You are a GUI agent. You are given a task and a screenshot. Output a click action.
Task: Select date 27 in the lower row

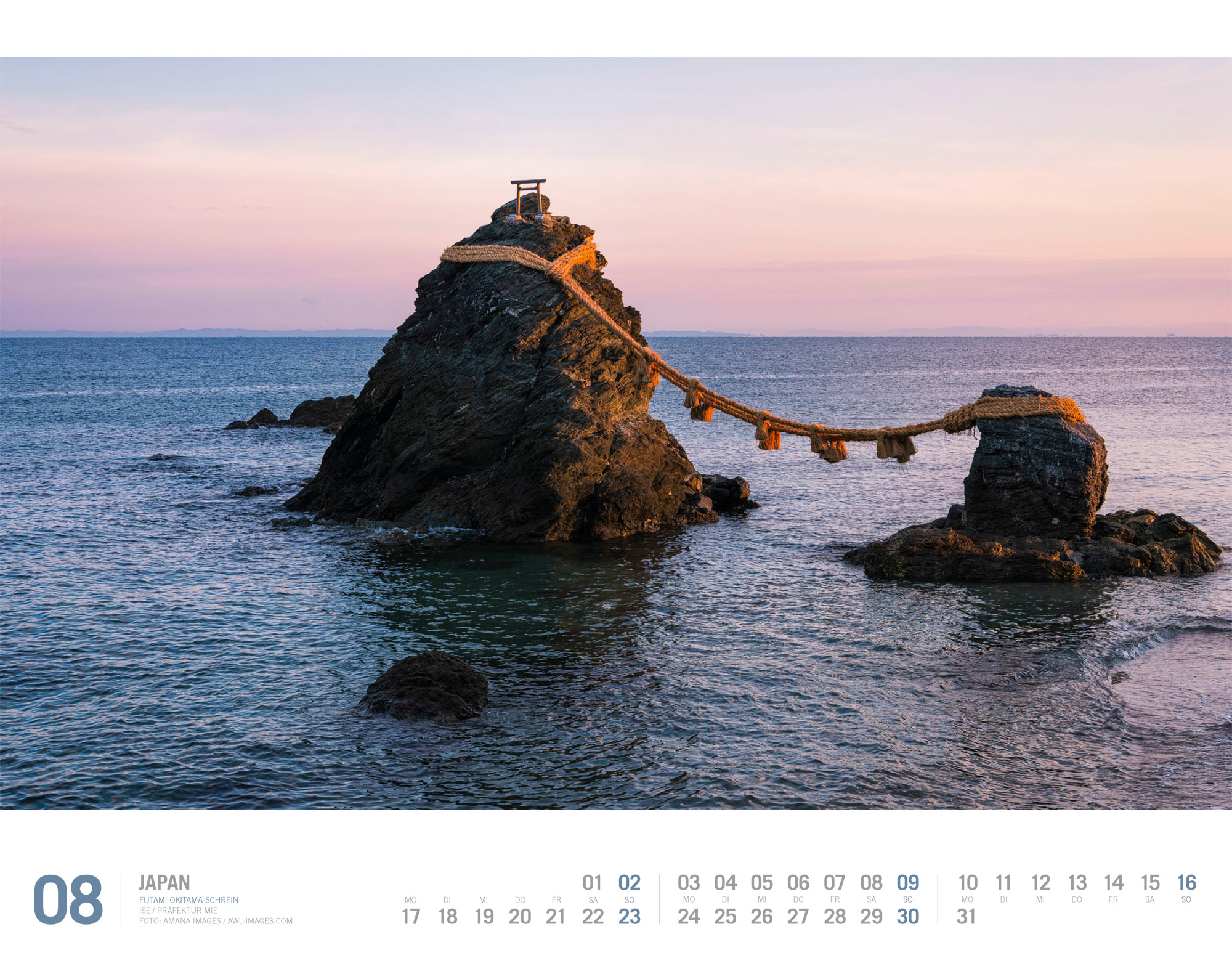coord(798,917)
